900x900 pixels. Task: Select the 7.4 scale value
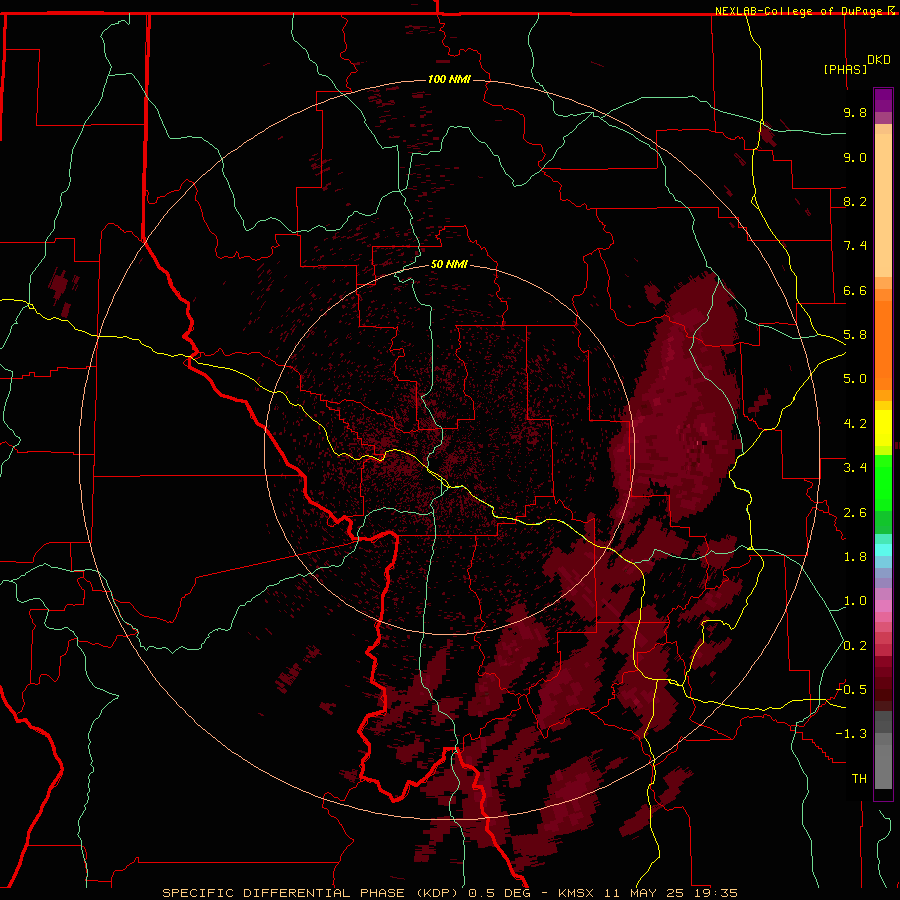point(855,246)
